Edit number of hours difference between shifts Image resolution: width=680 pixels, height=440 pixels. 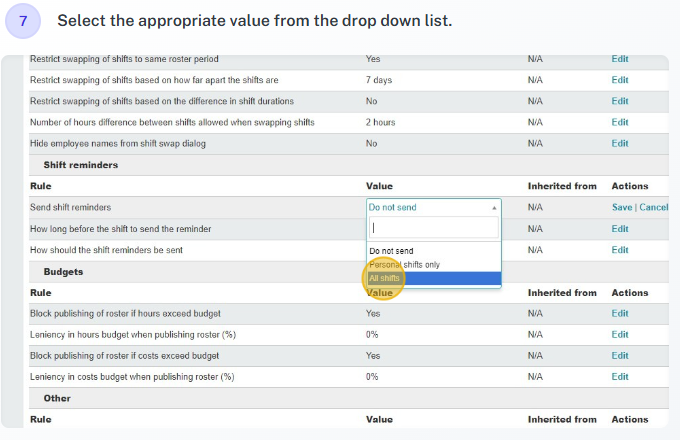coord(620,122)
